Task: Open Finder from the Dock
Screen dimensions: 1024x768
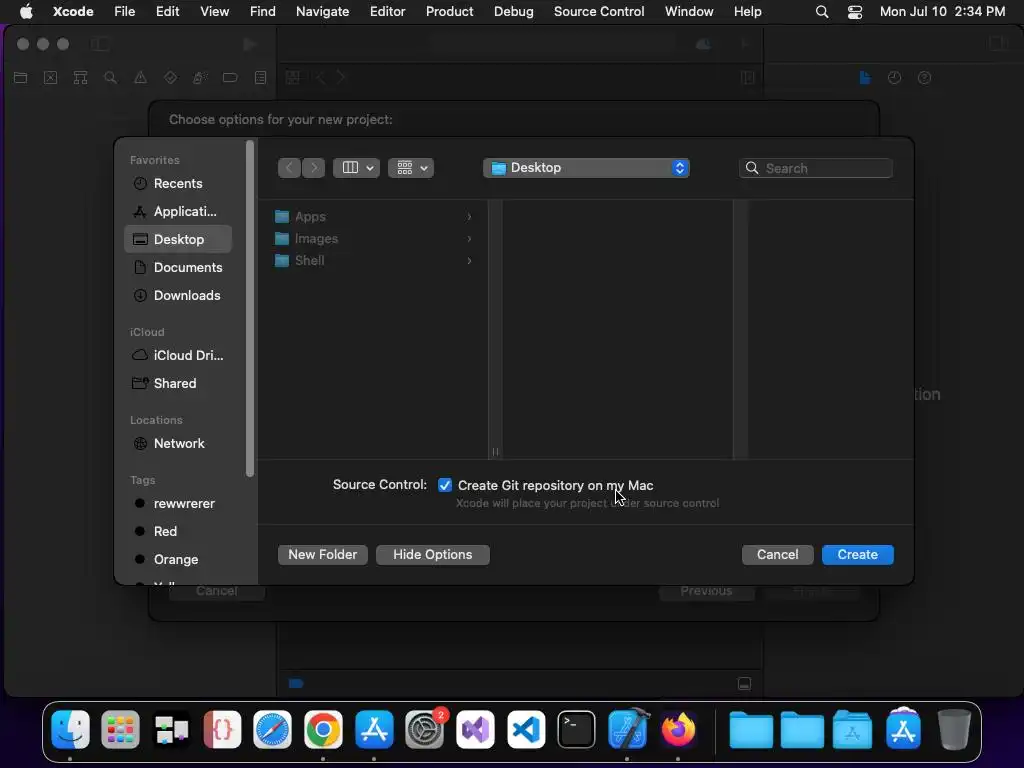Action: [70, 729]
